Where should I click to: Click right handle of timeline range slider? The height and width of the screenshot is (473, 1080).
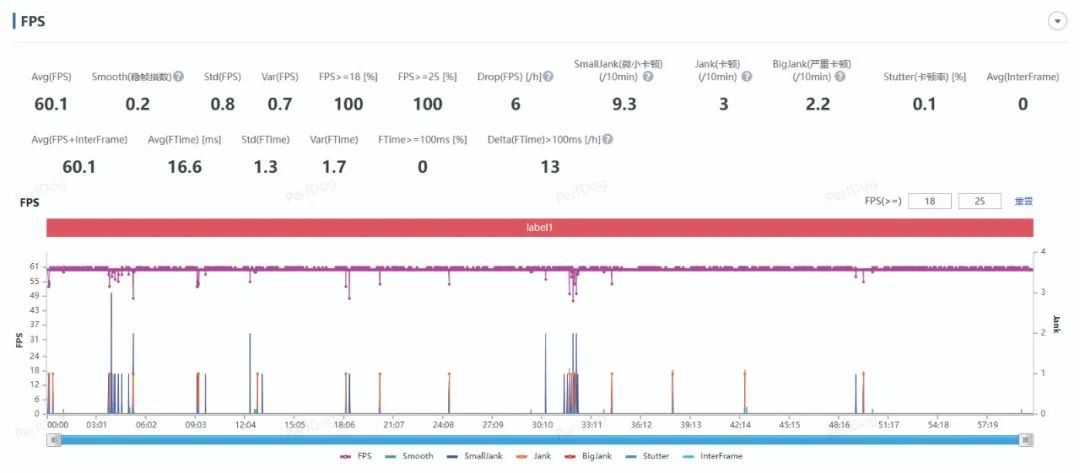pos(1026,440)
